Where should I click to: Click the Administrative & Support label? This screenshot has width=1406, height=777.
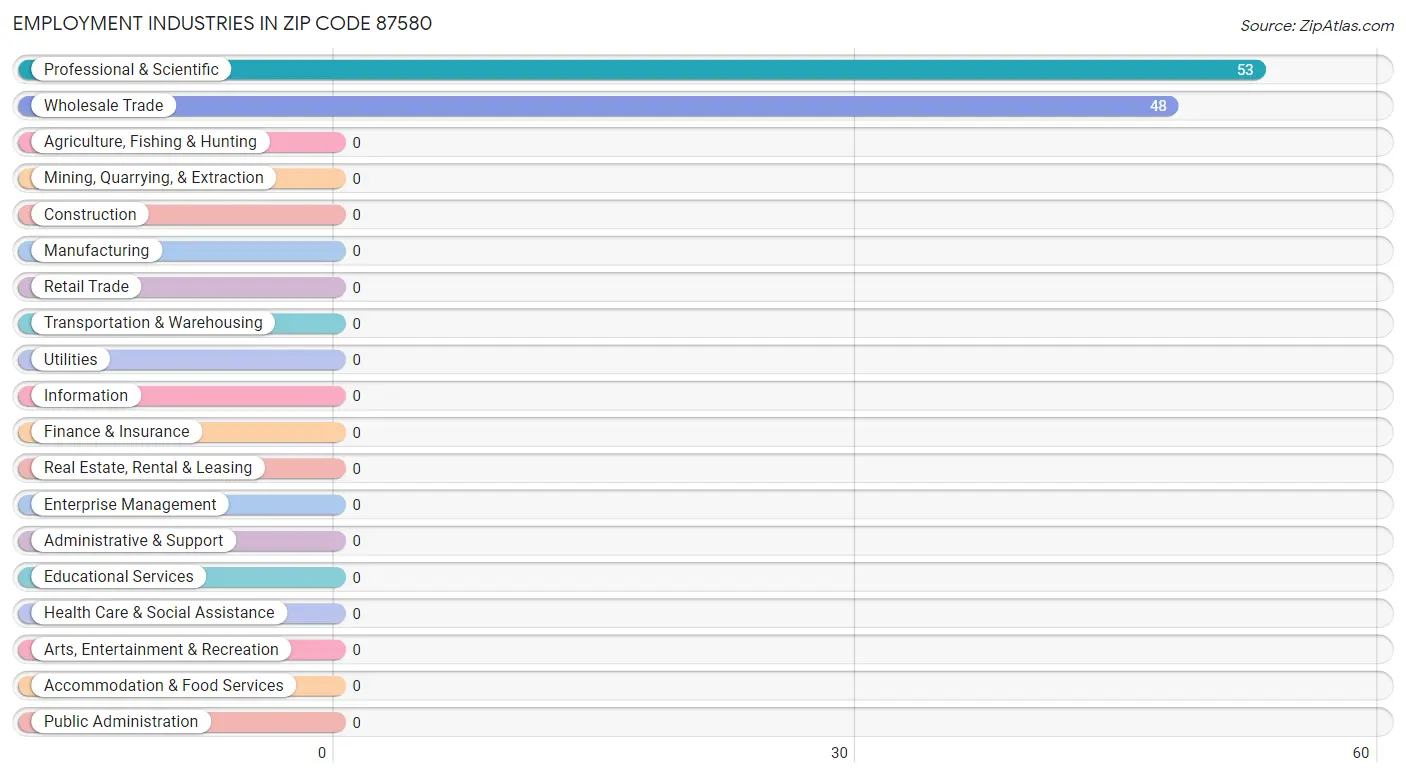click(x=134, y=540)
